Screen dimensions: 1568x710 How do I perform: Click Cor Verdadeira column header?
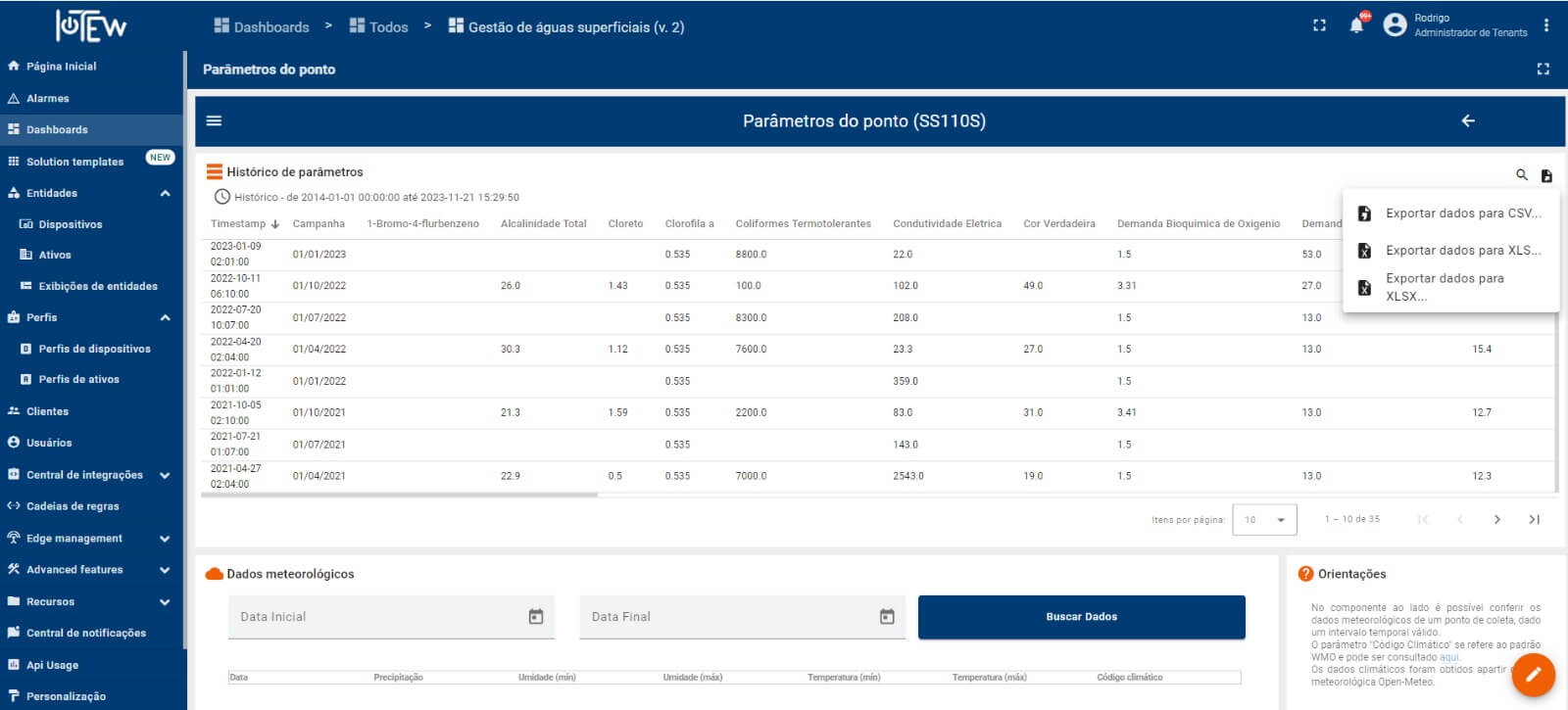pos(1058,224)
